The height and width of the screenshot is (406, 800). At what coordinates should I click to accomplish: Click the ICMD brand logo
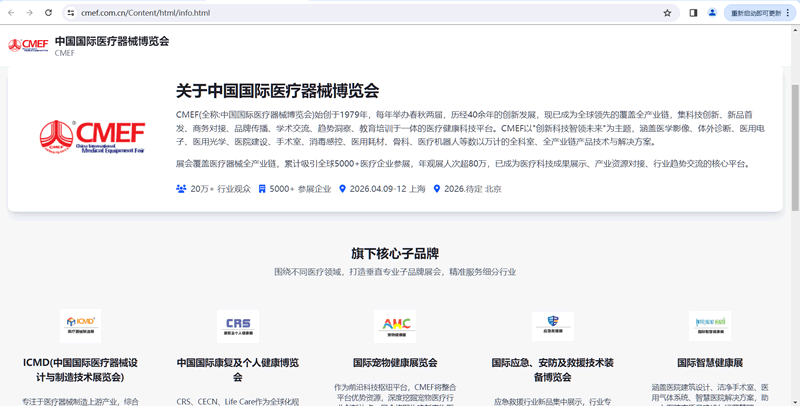click(x=80, y=325)
